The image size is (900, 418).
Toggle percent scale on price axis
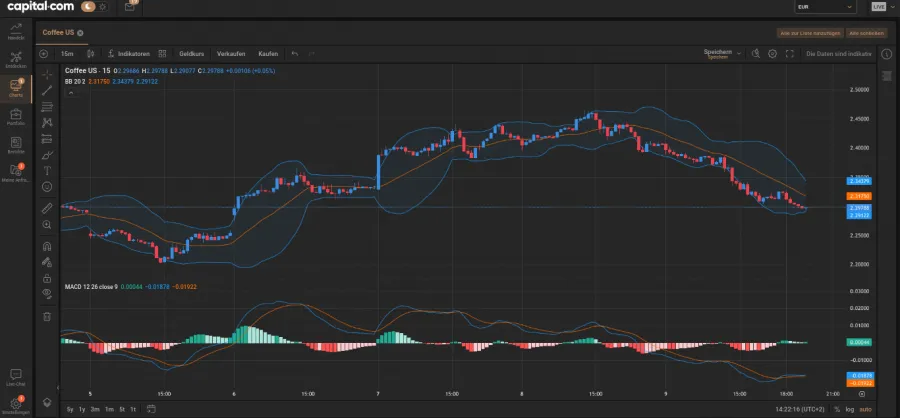(x=837, y=409)
